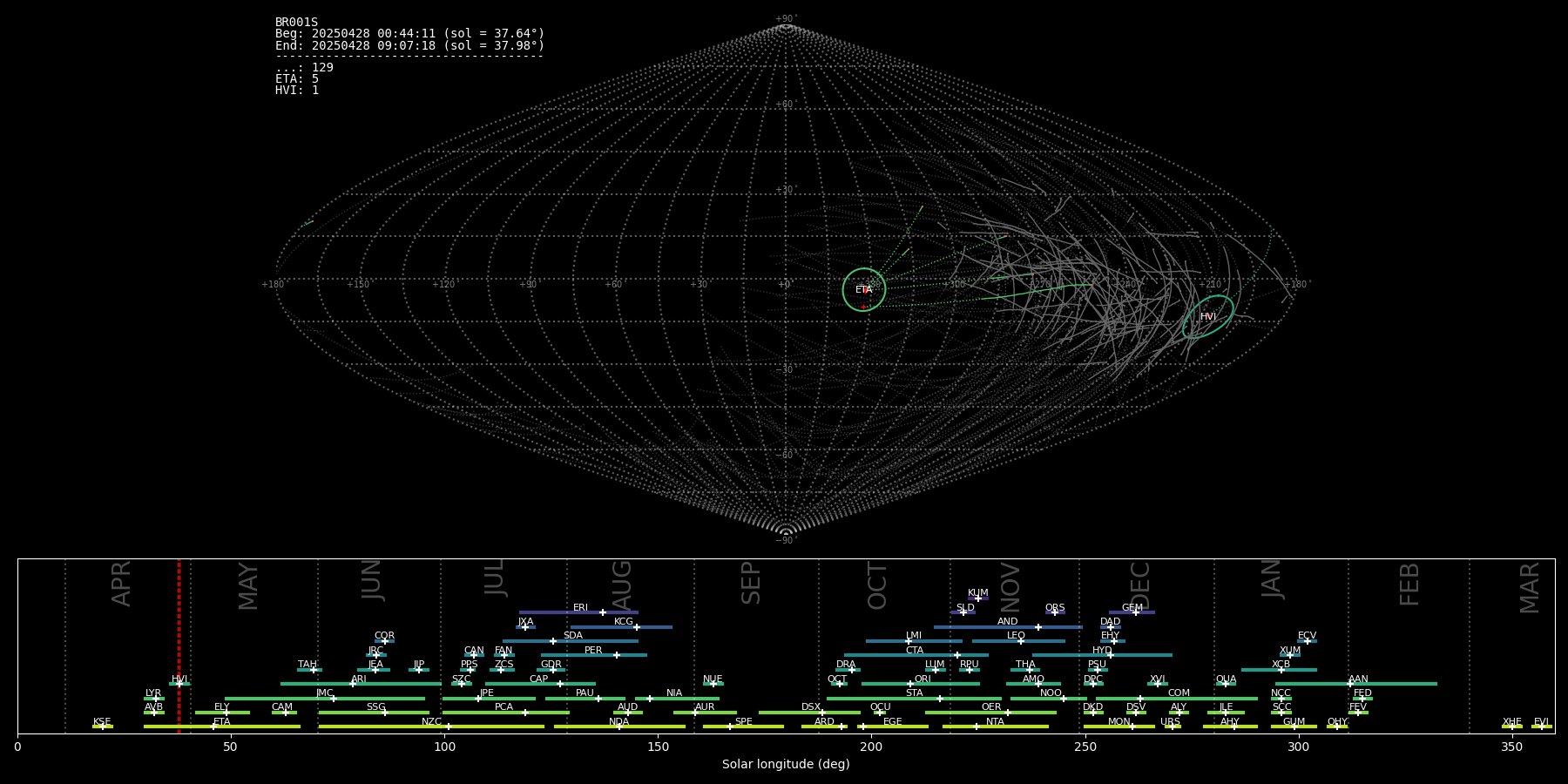
Task: Click the GEM shower bar label
Action: [x=1132, y=608]
